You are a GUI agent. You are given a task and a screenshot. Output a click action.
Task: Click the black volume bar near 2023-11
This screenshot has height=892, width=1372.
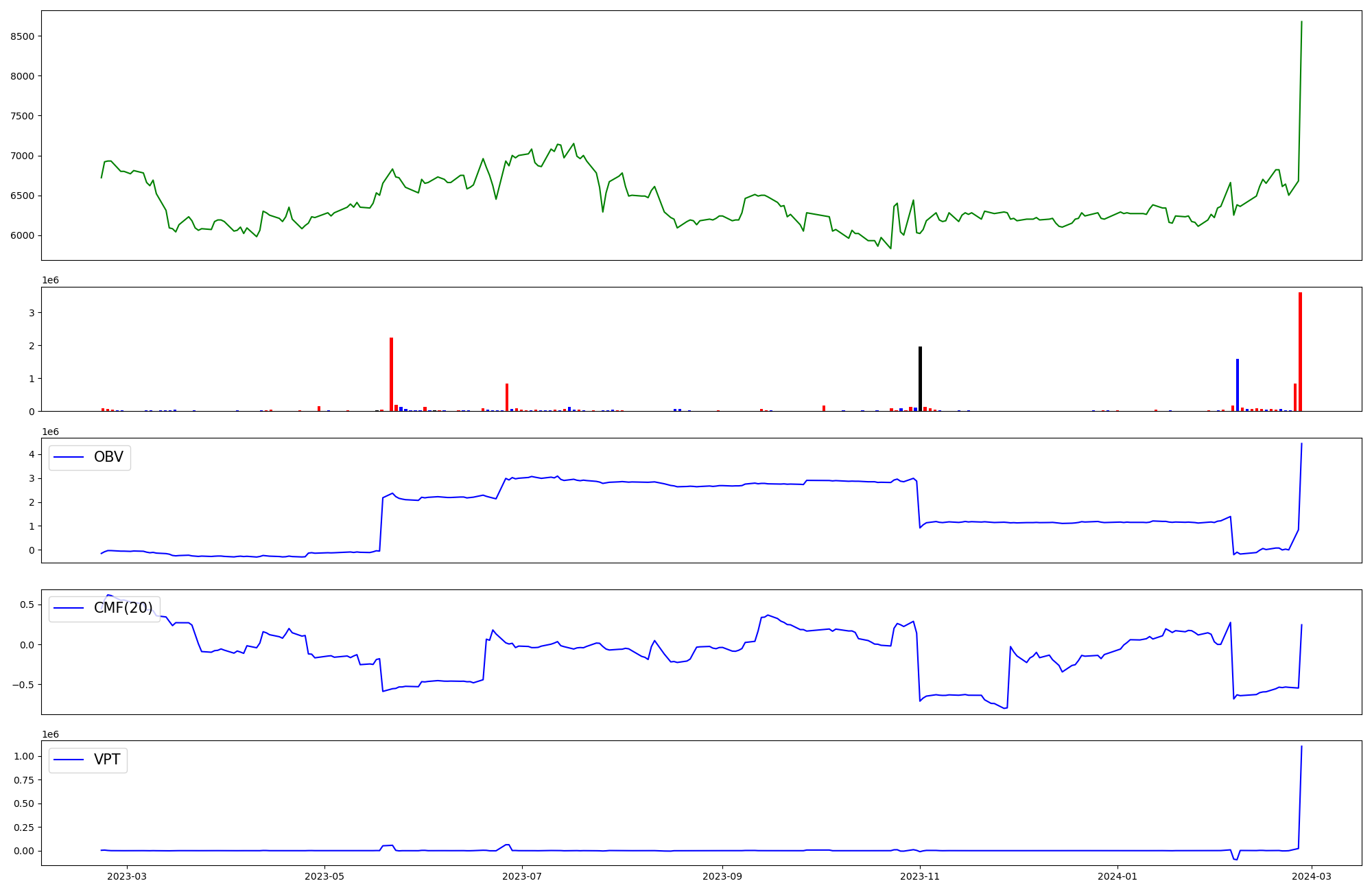[920, 379]
